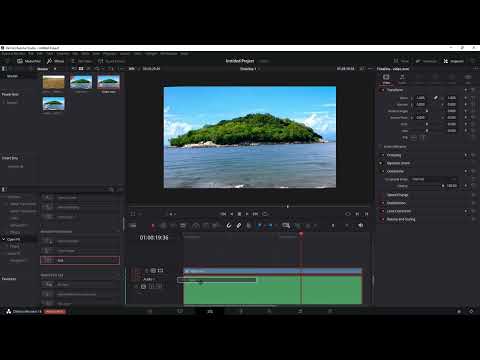Image resolution: width=480 pixels, height=360 pixels.
Task: Switch to the Fairlight page icon
Action: [x=300, y=311]
